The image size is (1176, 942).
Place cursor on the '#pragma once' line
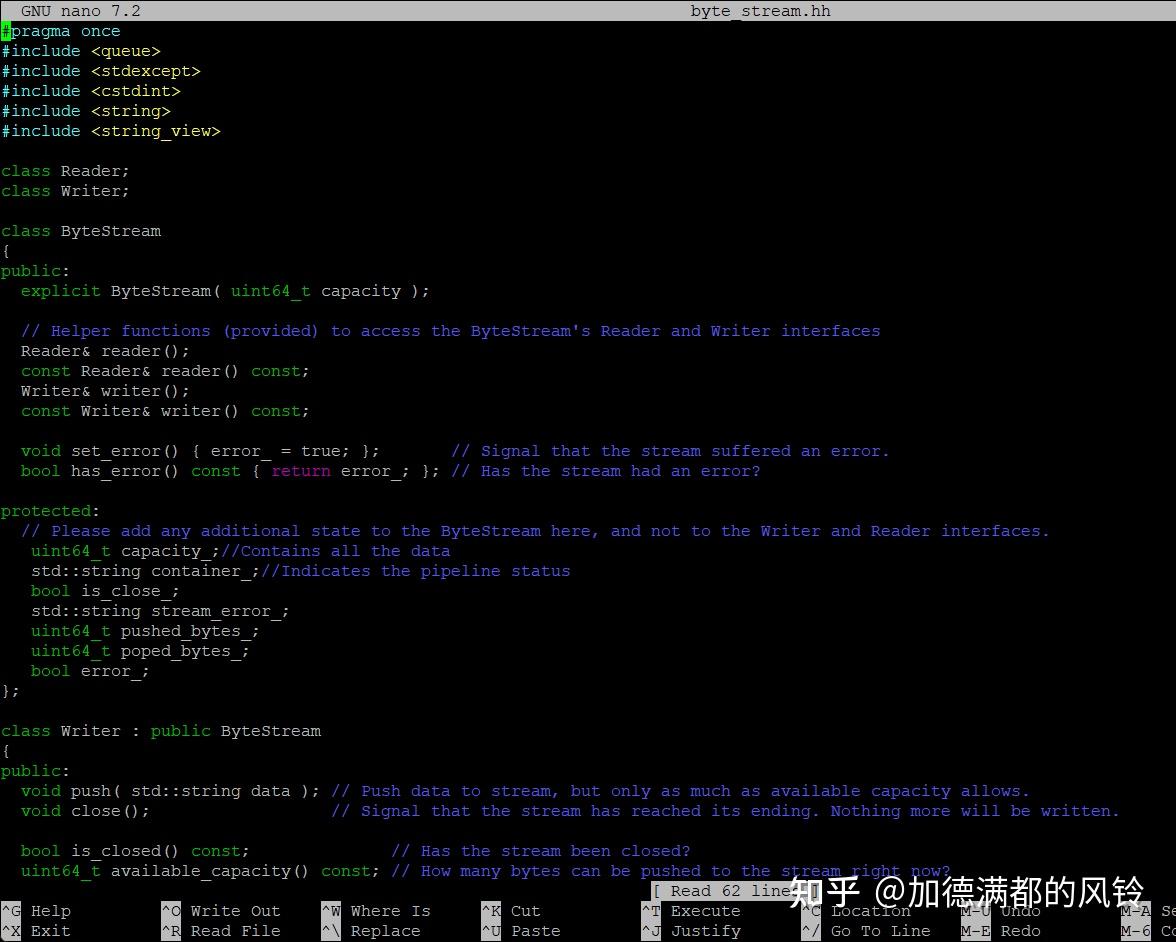pyautogui.click(x=61, y=32)
